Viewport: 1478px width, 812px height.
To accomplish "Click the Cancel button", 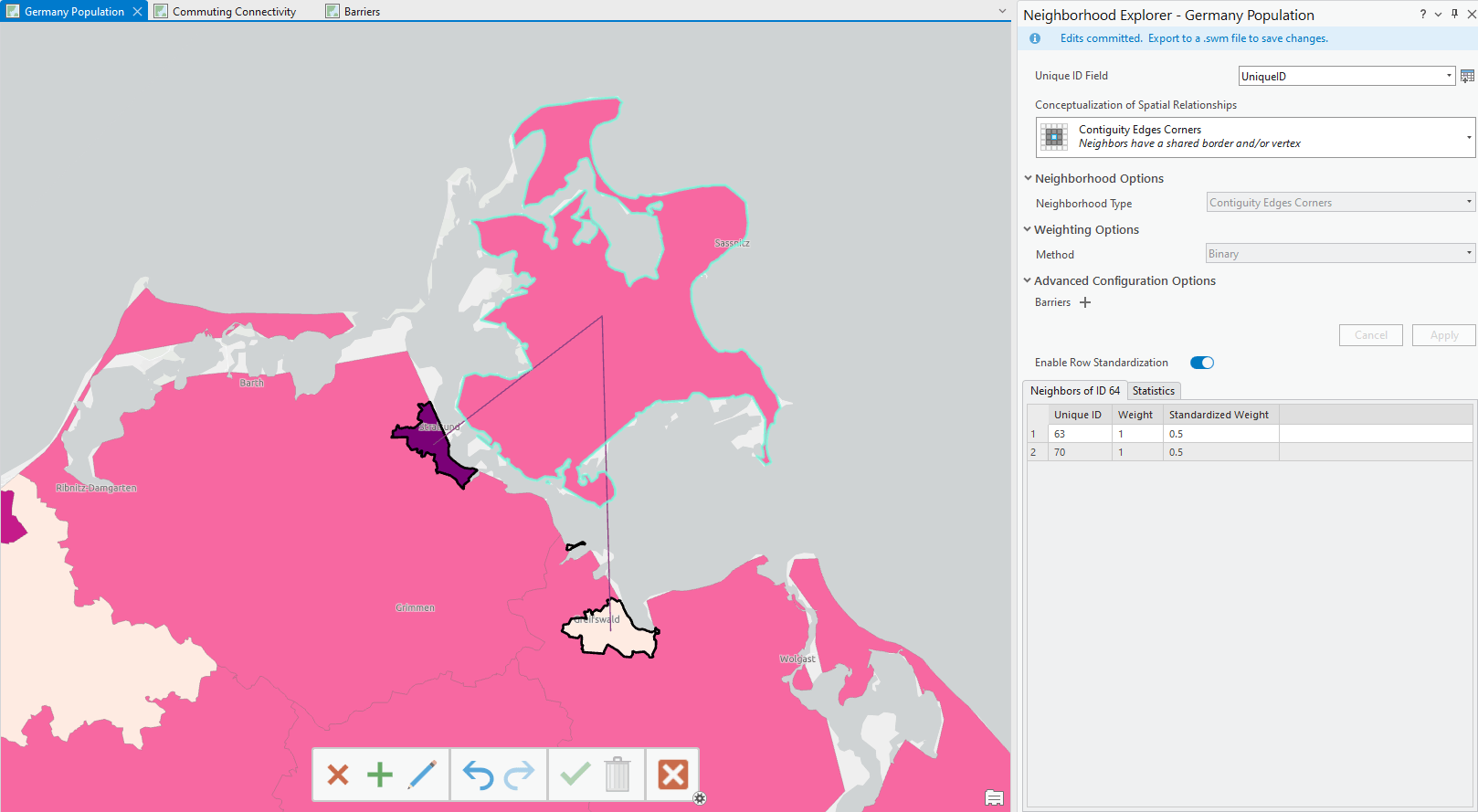I will pos(1371,335).
